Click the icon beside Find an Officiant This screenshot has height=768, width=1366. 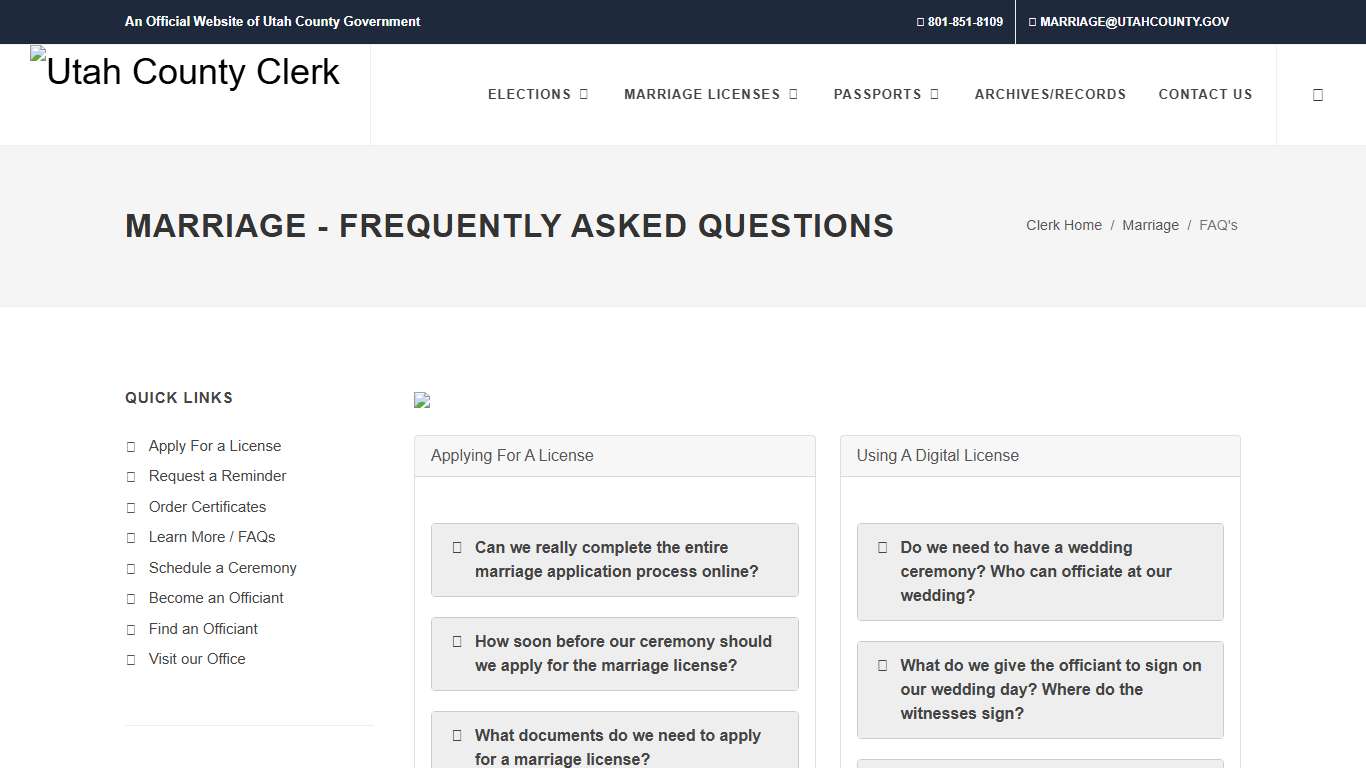tap(131, 629)
